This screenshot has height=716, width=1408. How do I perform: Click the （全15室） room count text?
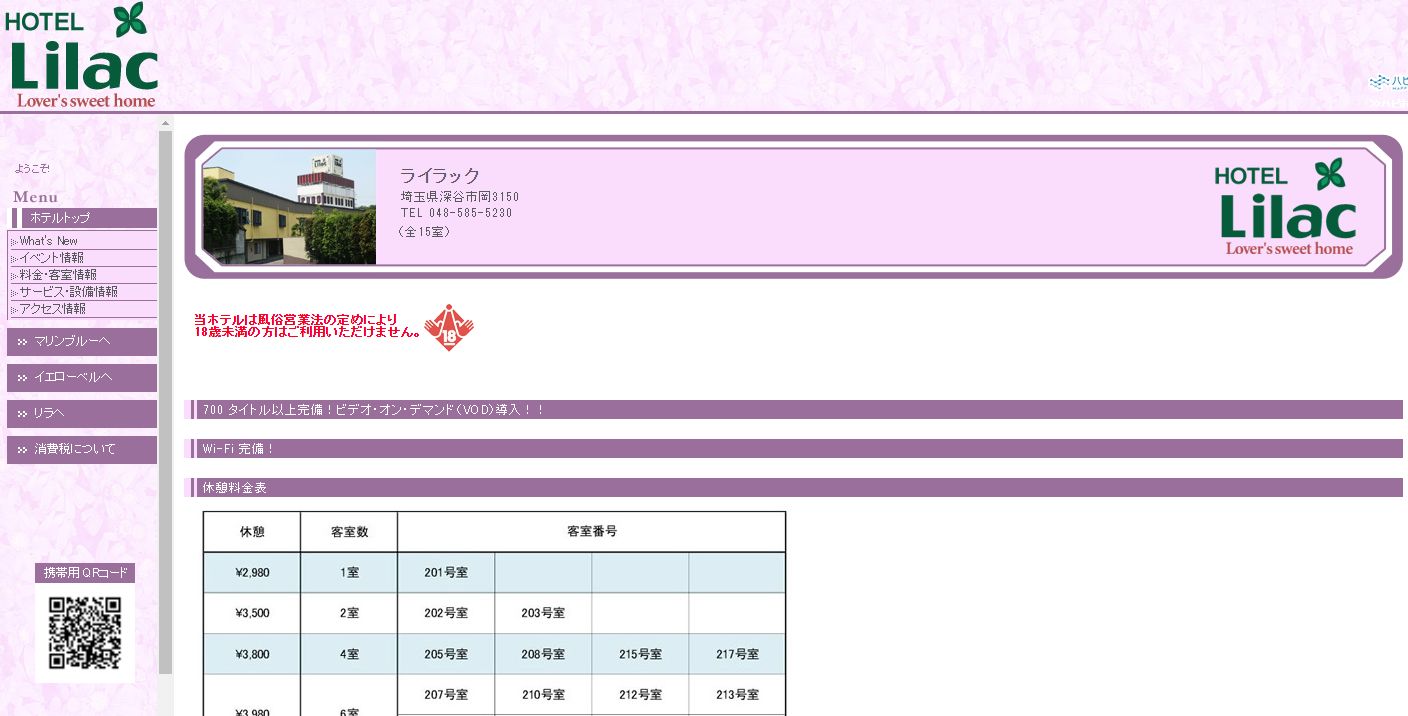425,232
